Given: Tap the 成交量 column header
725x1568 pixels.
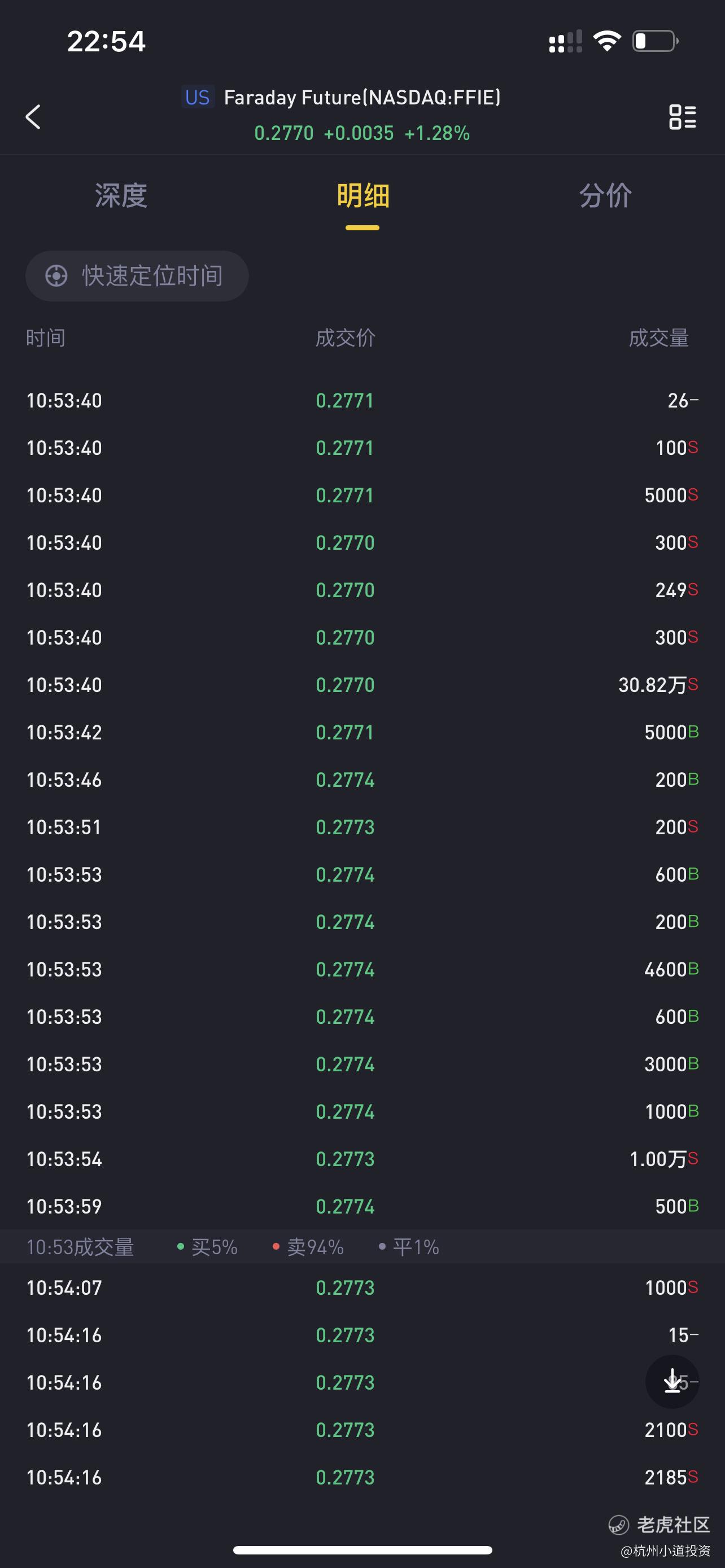Looking at the screenshot, I should (x=658, y=338).
